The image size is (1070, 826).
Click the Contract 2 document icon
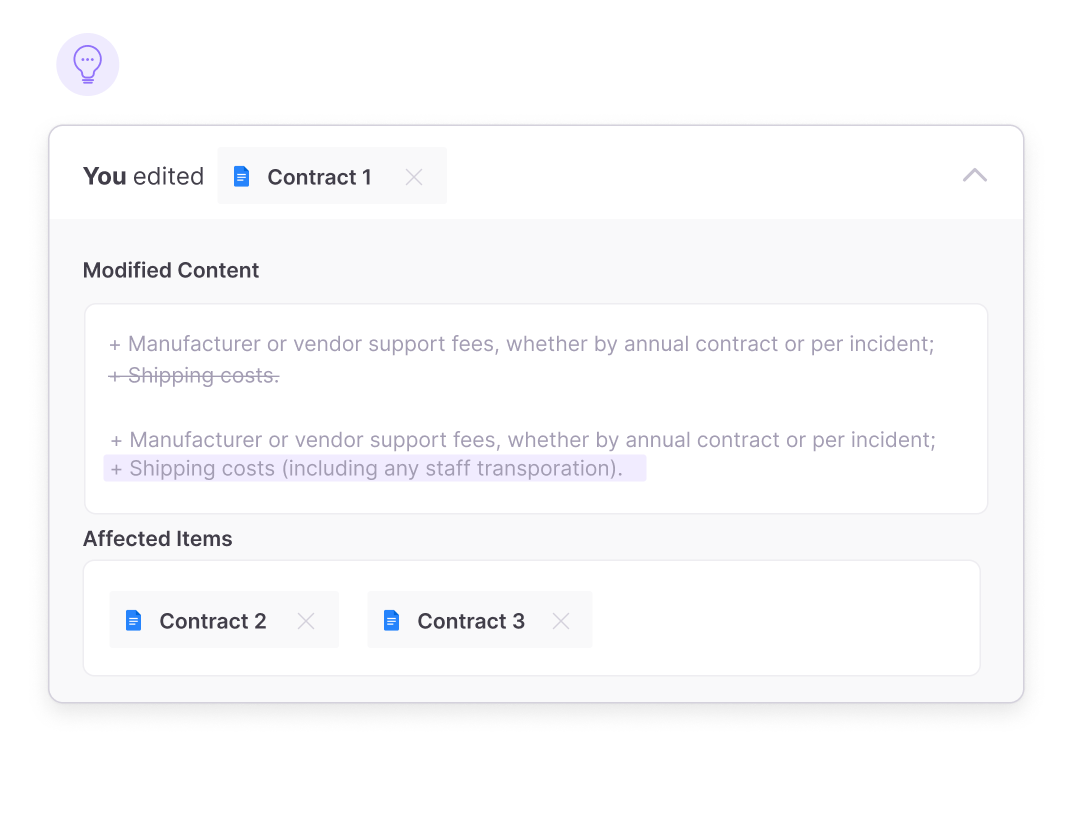[133, 621]
